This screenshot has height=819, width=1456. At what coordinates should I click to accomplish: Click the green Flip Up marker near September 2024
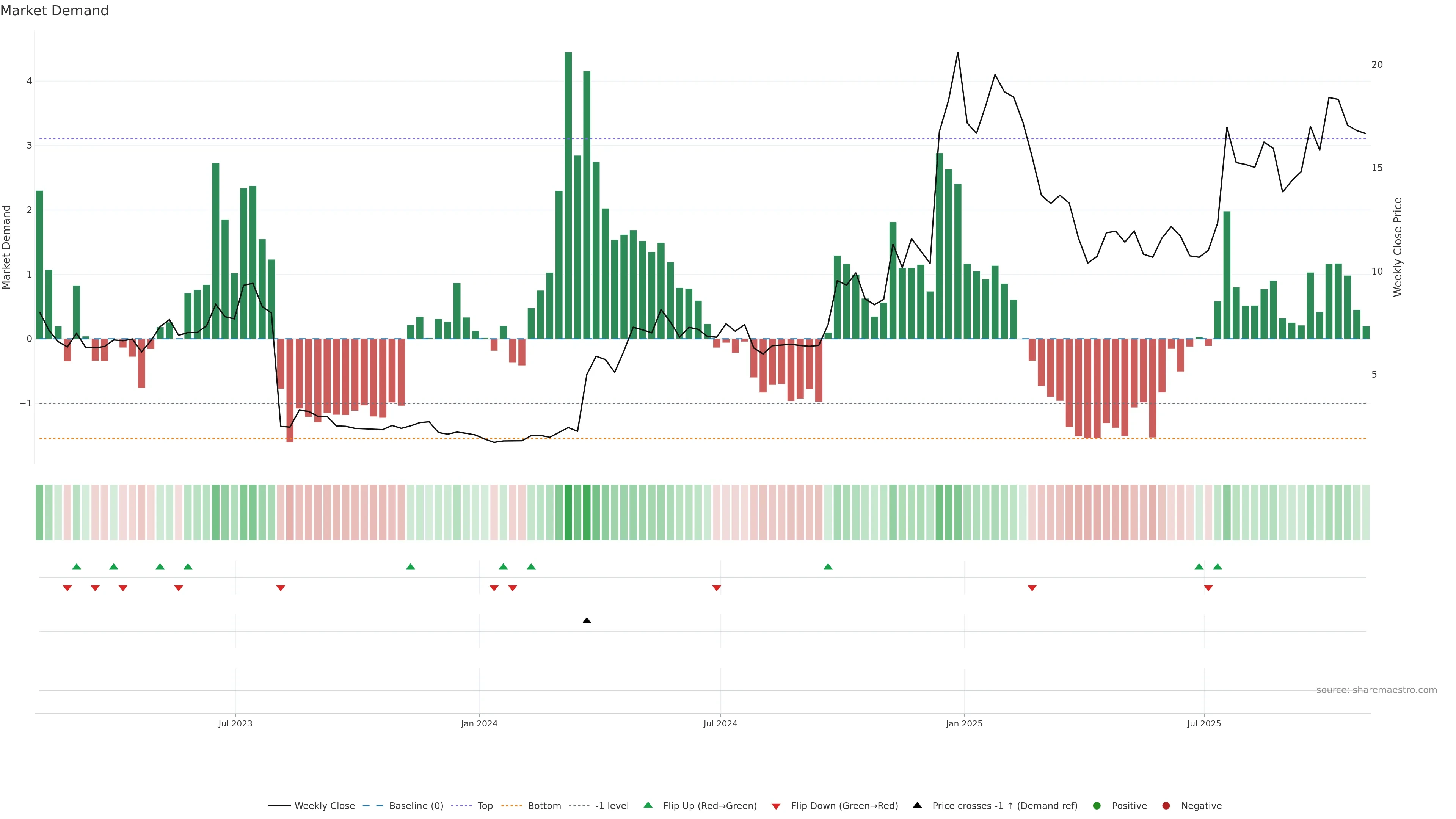pyautogui.click(x=828, y=566)
